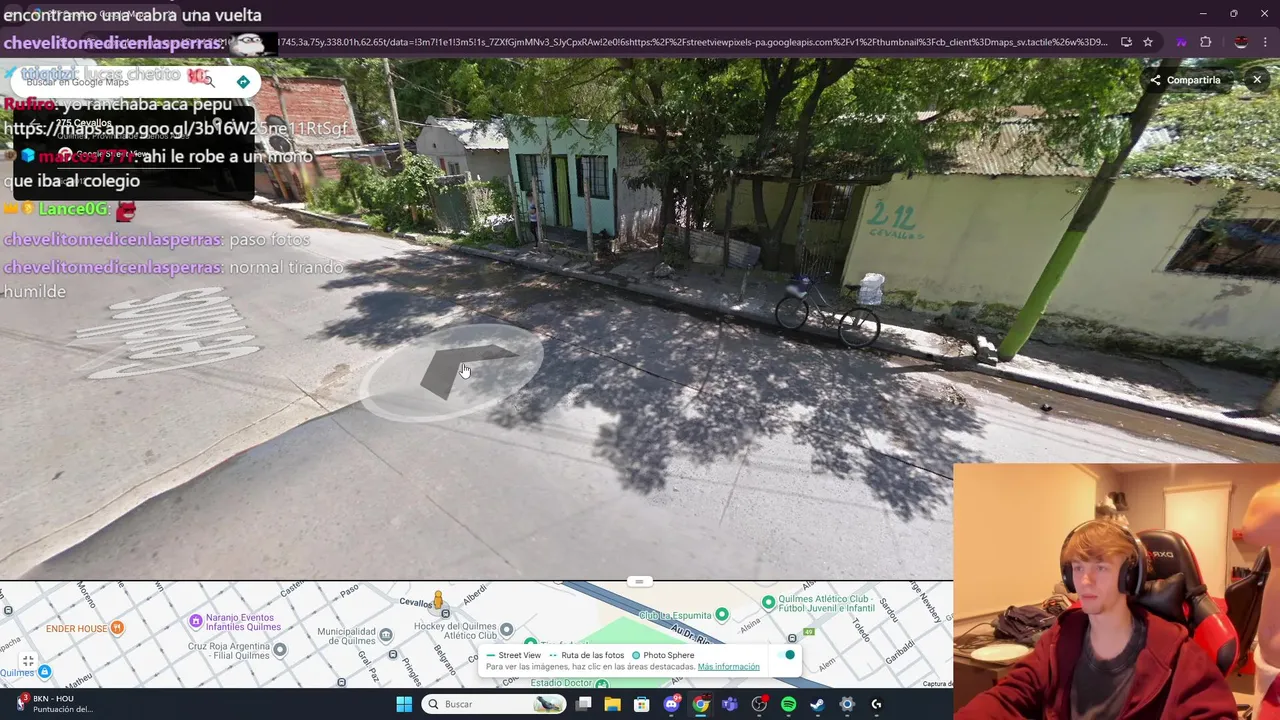Open Discord from the taskbar

(x=671, y=704)
